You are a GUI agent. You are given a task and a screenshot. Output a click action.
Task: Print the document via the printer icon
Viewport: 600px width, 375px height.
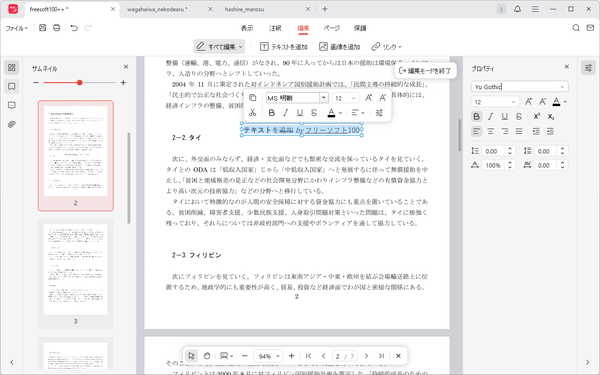click(57, 28)
